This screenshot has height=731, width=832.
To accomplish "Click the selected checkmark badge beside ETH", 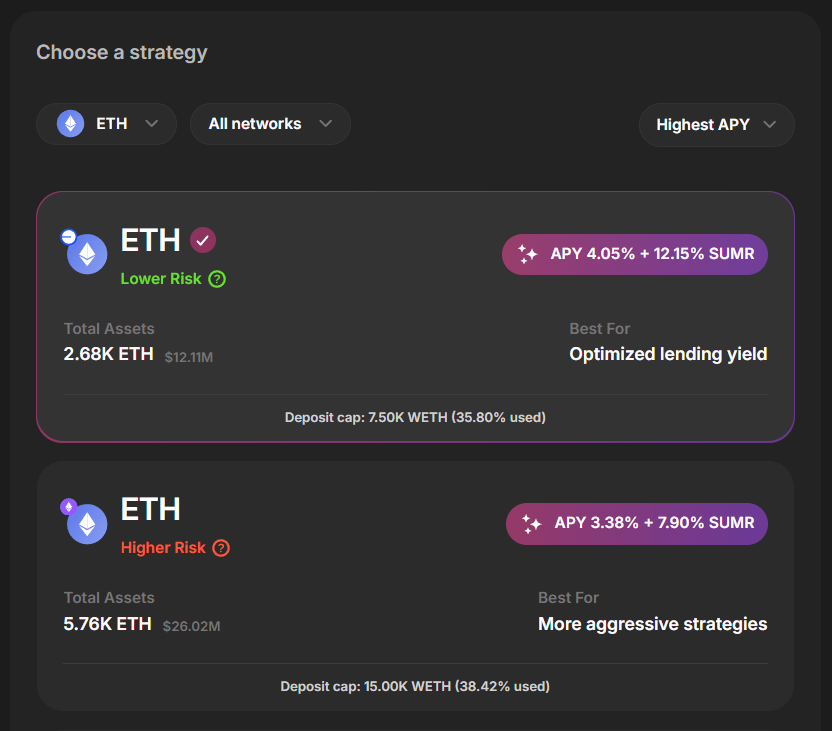I will pos(203,240).
